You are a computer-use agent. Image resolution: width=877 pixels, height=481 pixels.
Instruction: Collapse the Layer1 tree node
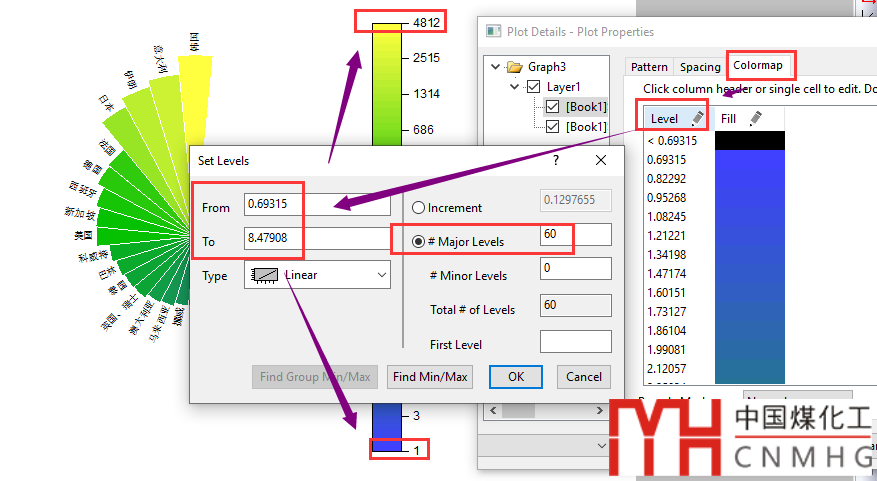(515, 87)
